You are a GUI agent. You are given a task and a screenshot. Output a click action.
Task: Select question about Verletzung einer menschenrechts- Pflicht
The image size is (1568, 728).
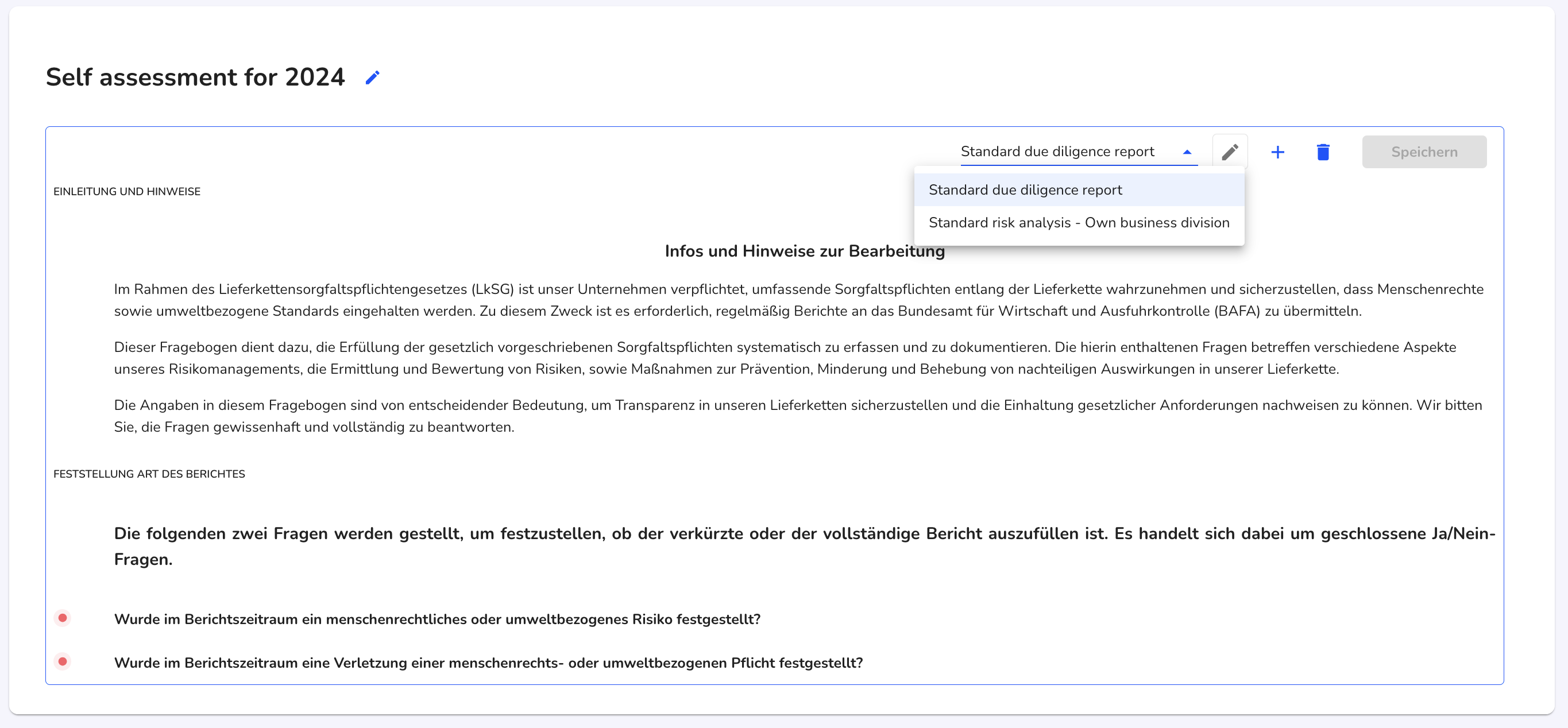[x=488, y=663]
